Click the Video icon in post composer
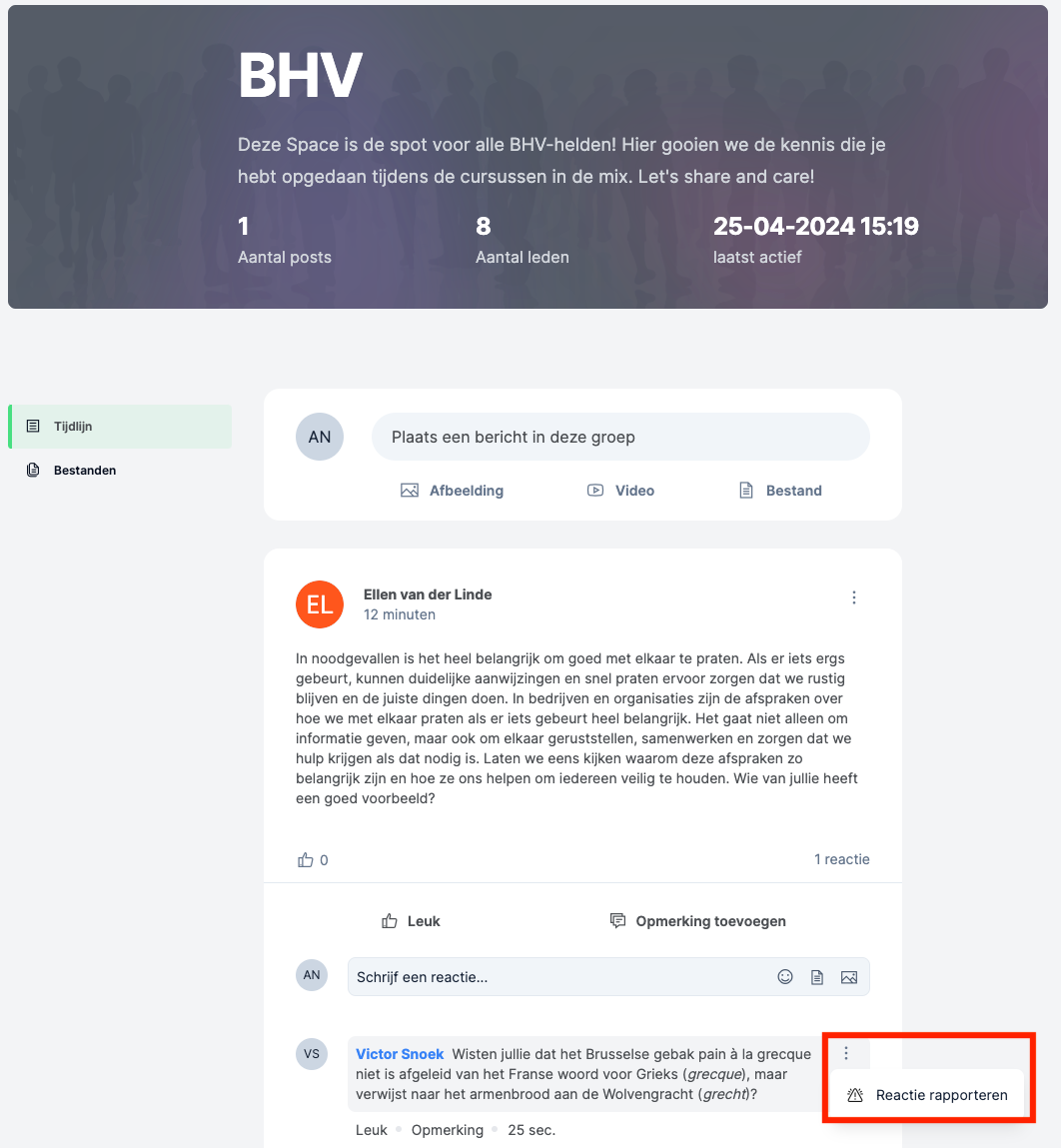 (x=595, y=491)
